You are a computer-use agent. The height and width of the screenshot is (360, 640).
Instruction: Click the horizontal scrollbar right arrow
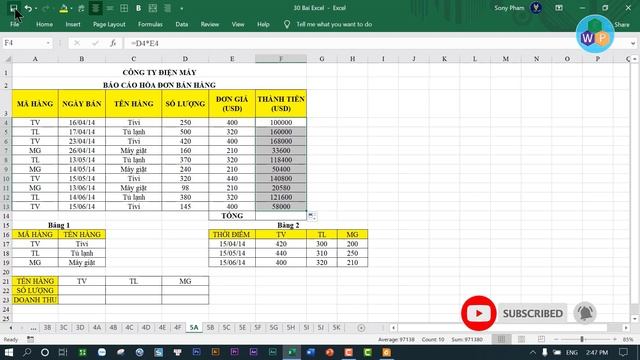tap(626, 328)
